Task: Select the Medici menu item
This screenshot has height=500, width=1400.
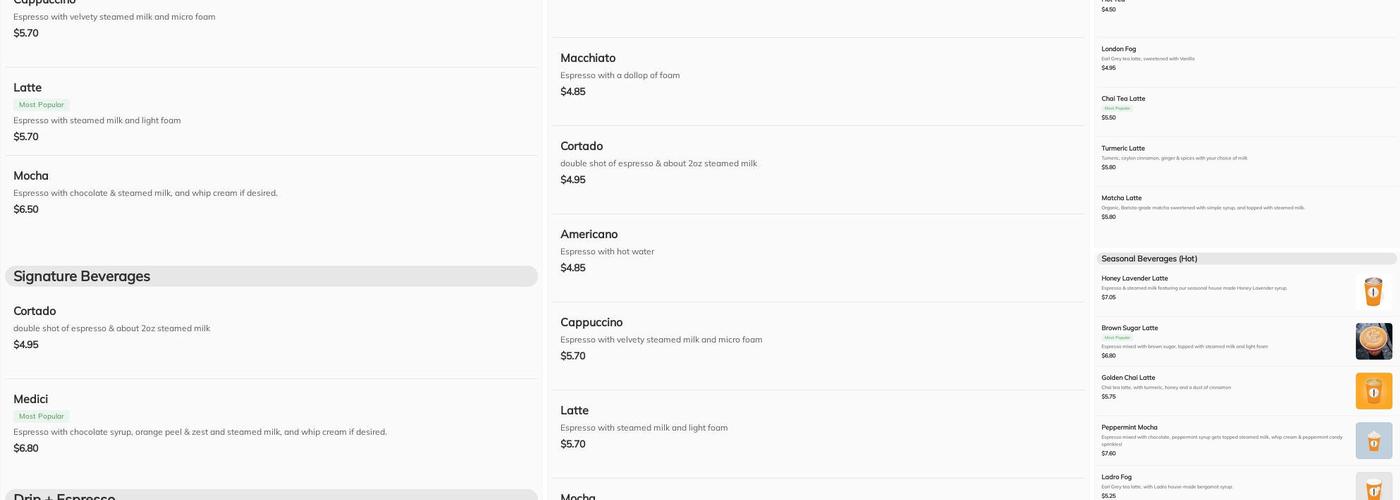Action: point(30,399)
